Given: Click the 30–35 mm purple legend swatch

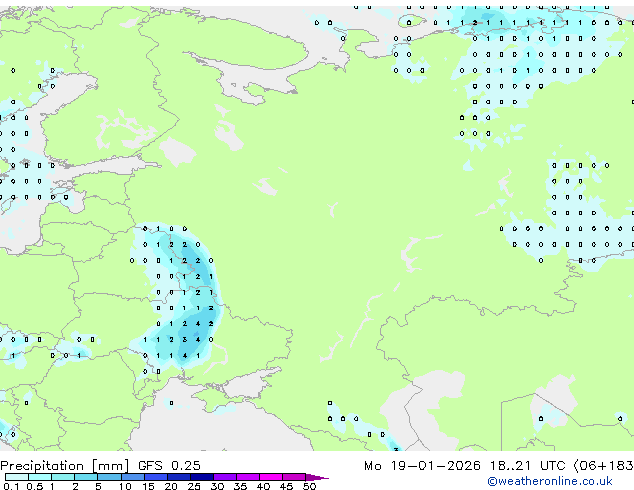Looking at the screenshot, I should 224,477.
